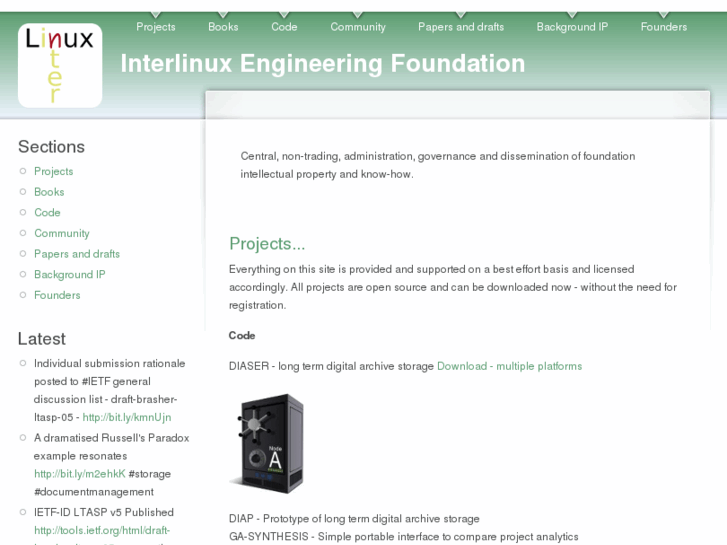This screenshot has width=727, height=545.
Task: Open Community in the top navigation
Action: (358, 27)
